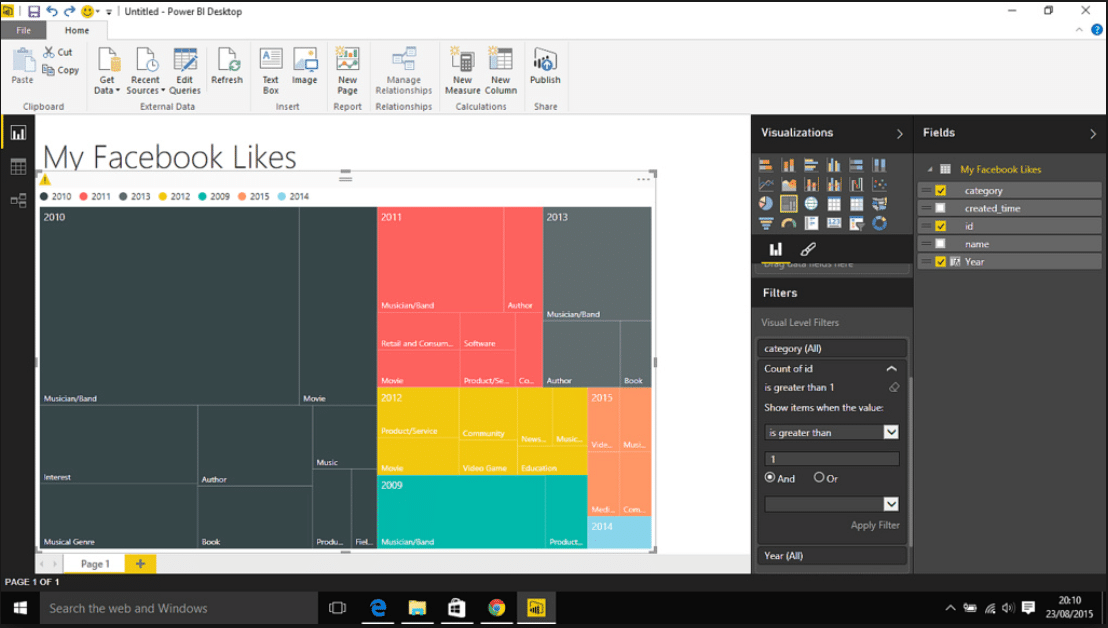Redo the last action

click(x=69, y=11)
